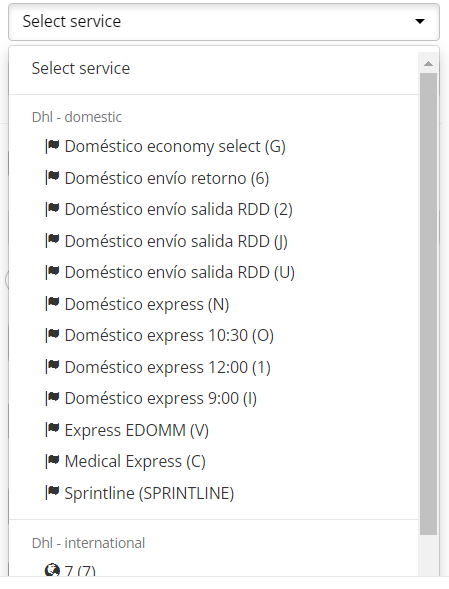This screenshot has height=589, width=449.
Task: Click flag icon next to Express EDOMM
Action: click(52, 430)
